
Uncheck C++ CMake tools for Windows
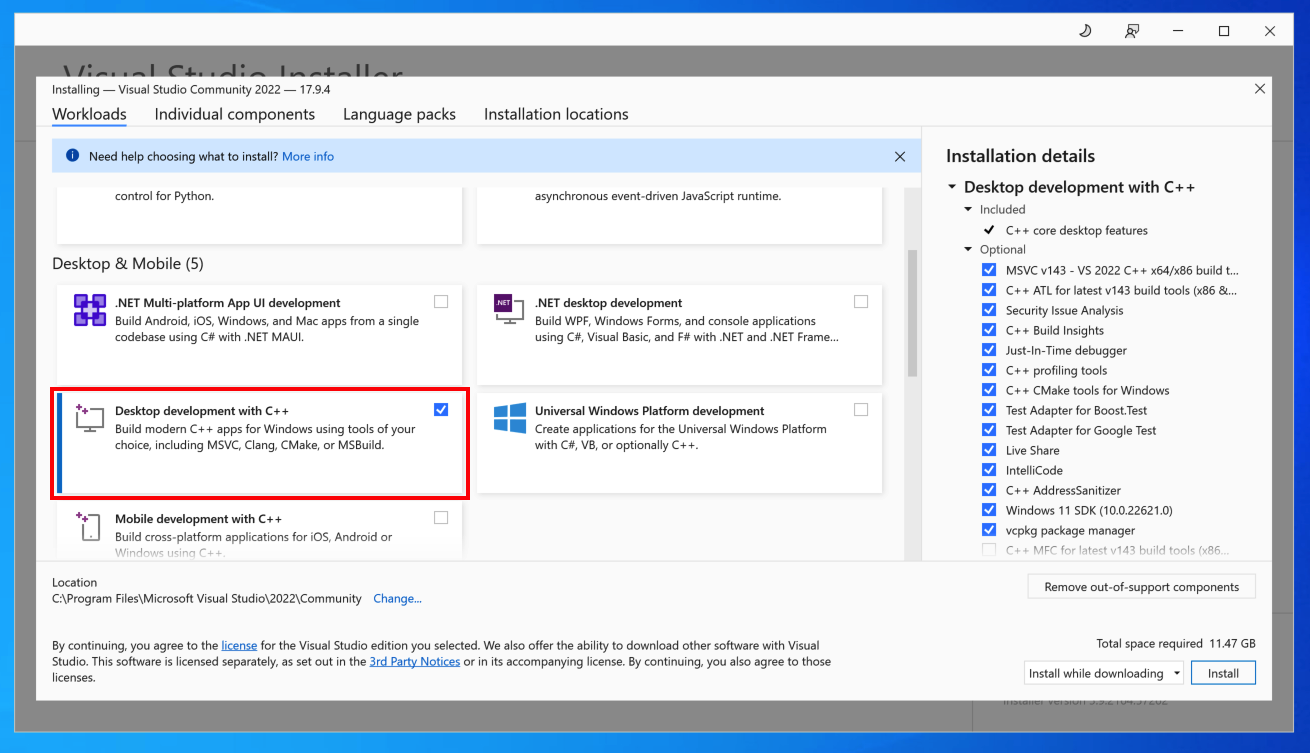[989, 390]
